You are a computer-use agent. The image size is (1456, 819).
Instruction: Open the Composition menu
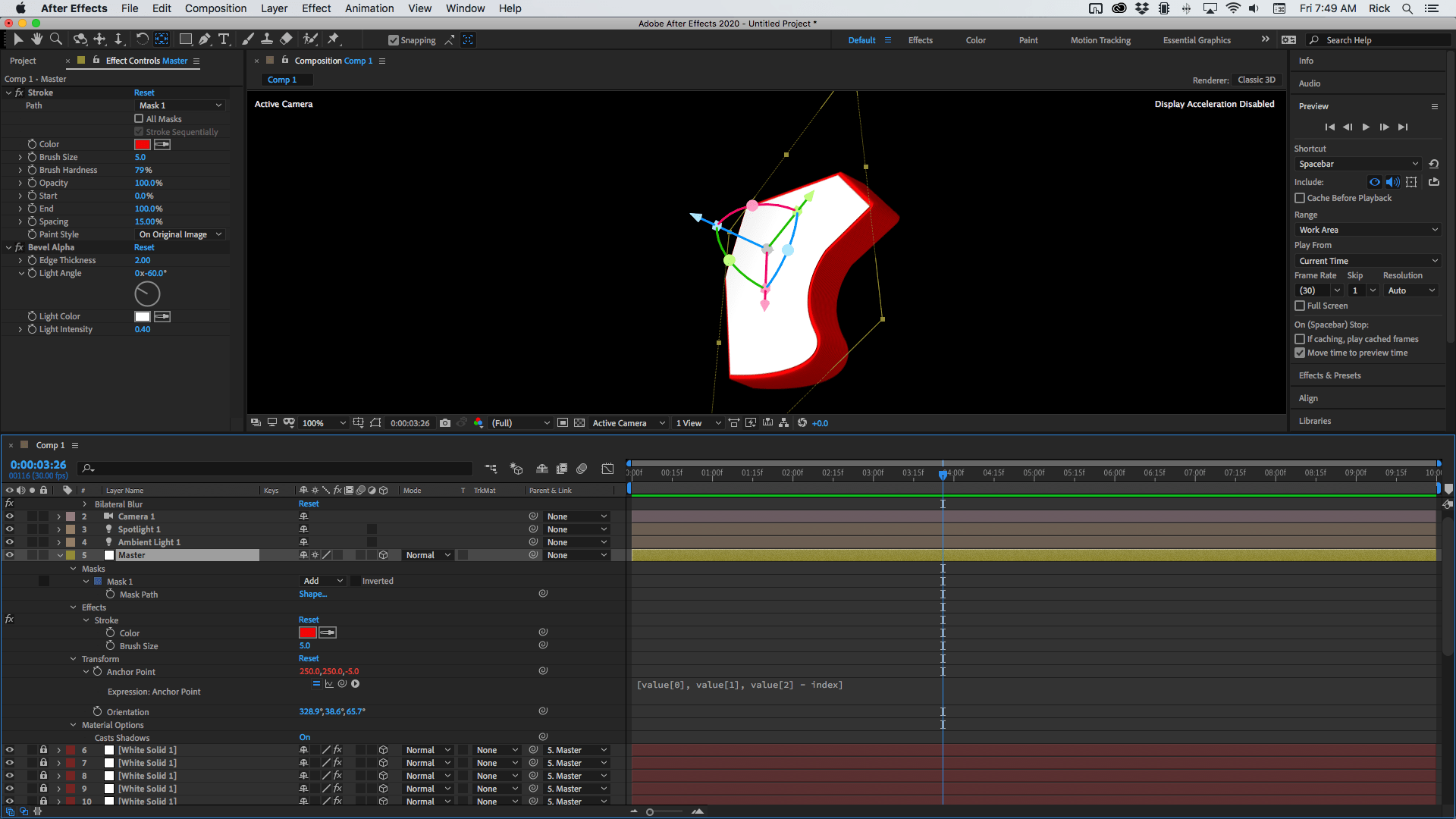[215, 8]
